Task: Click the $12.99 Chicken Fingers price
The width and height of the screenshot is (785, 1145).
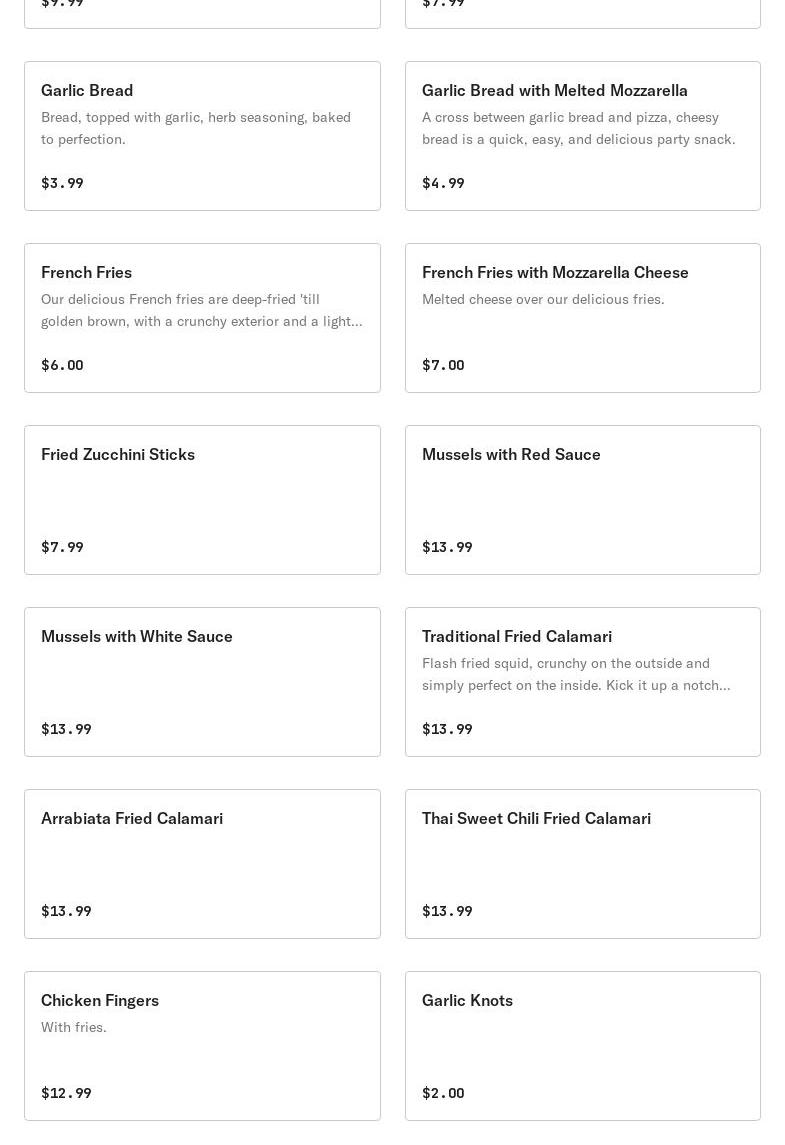Action: pos(66,1093)
